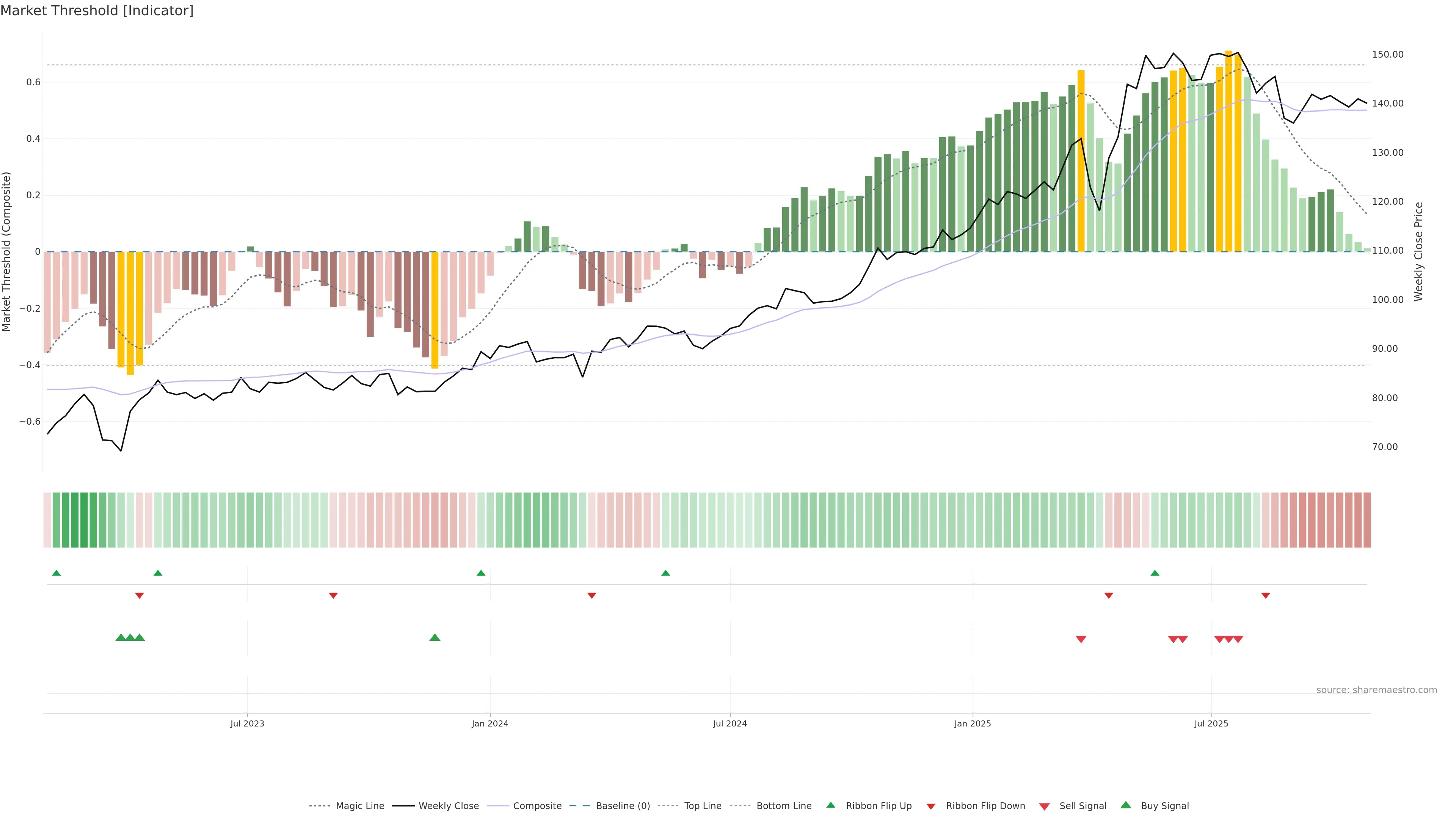Click the Sell Signal legend marker
The height and width of the screenshot is (819, 1456).
click(x=1045, y=806)
